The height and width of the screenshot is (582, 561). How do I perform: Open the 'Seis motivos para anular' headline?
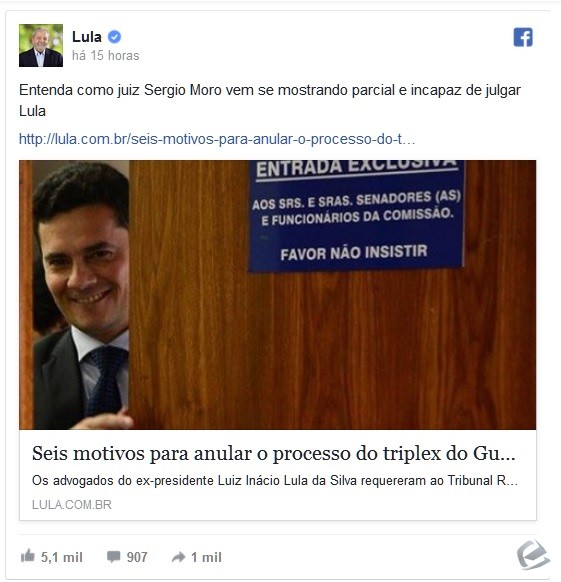point(274,454)
